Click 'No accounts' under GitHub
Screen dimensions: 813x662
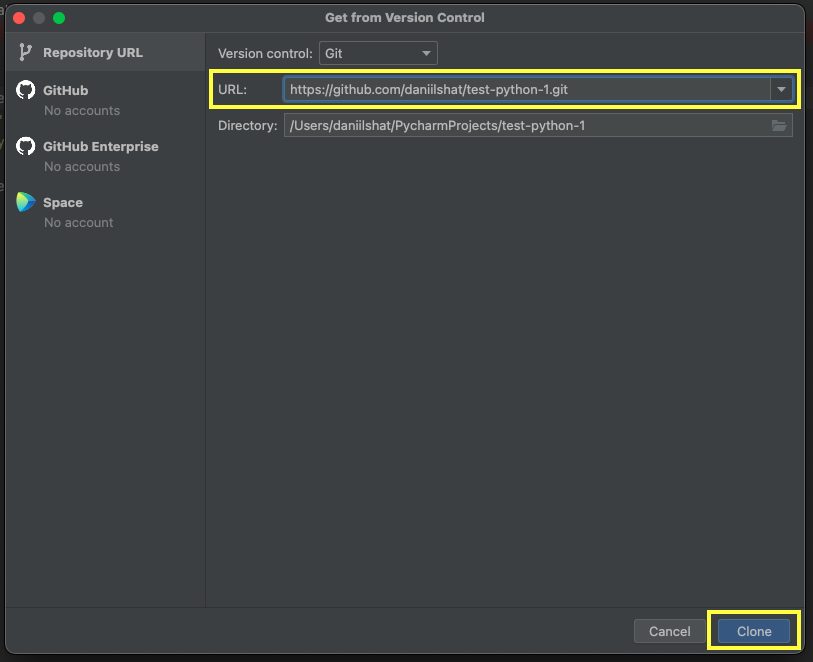[x=82, y=110]
